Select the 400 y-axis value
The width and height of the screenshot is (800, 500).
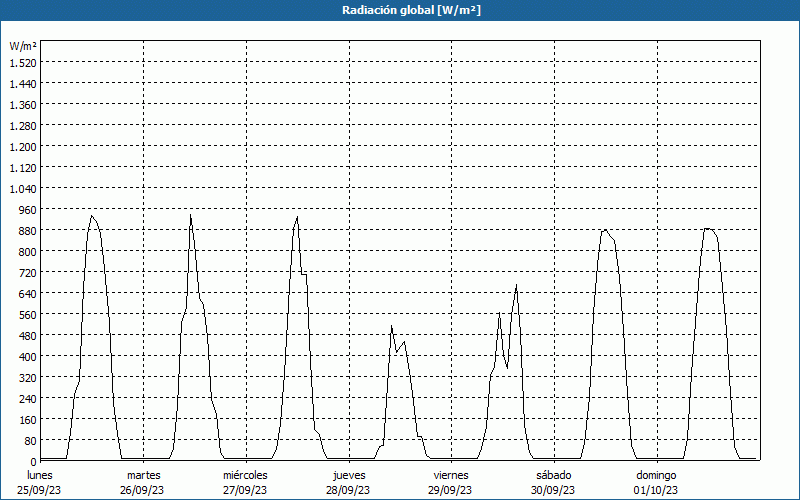[28, 357]
